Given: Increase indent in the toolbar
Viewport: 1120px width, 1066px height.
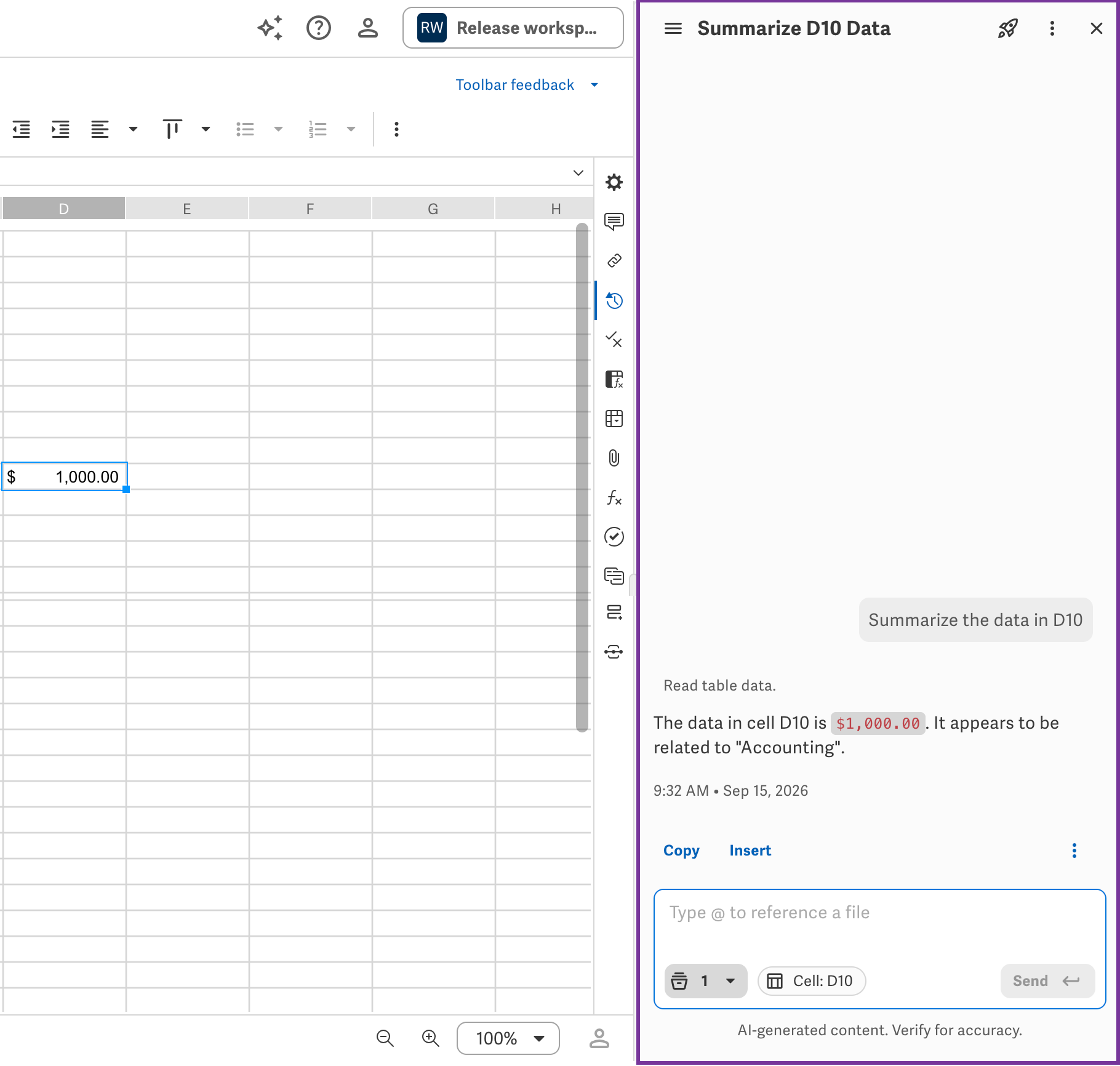Looking at the screenshot, I should pos(60,129).
